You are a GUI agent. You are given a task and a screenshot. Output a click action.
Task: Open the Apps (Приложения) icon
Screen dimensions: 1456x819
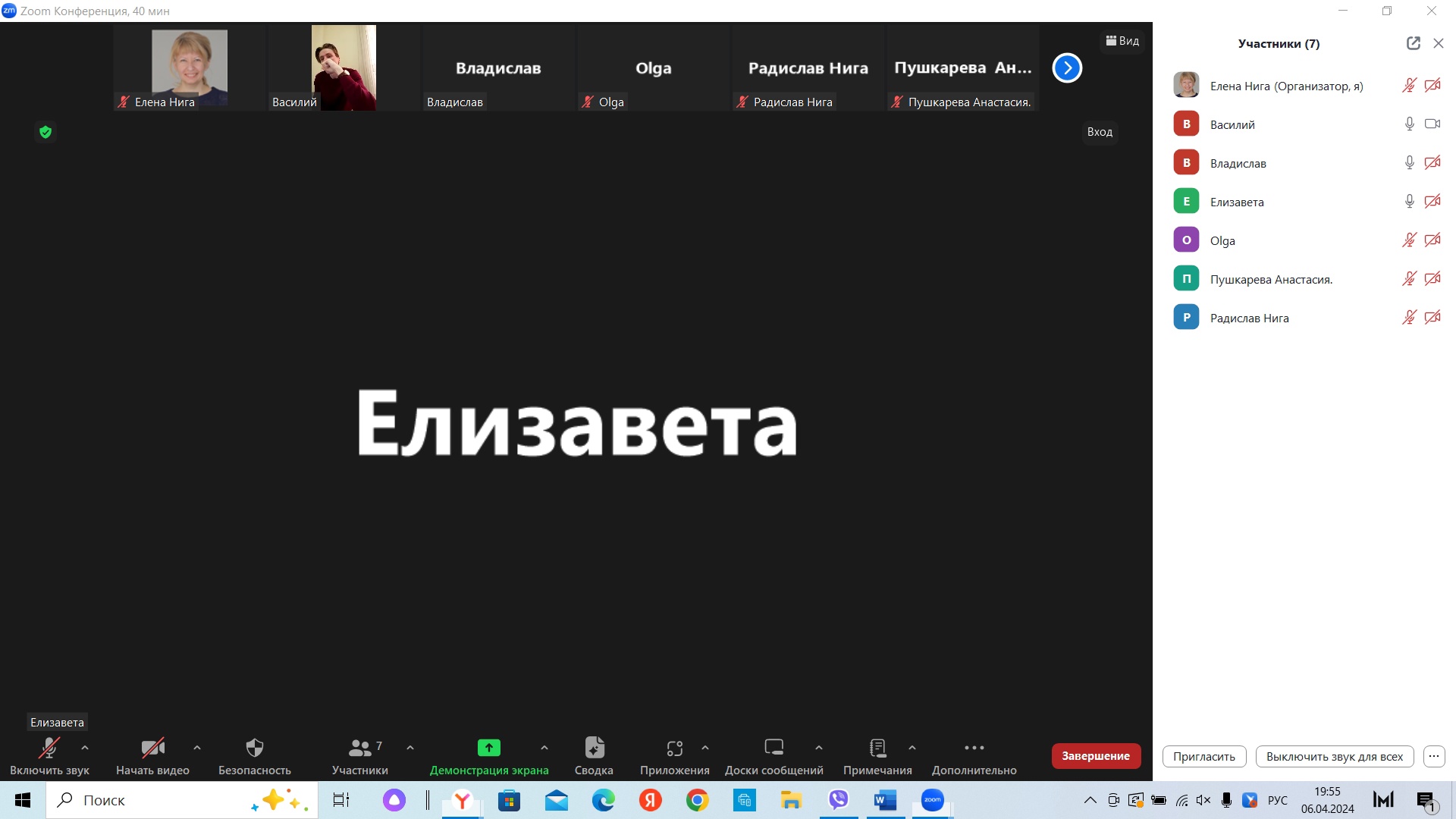pos(674,748)
